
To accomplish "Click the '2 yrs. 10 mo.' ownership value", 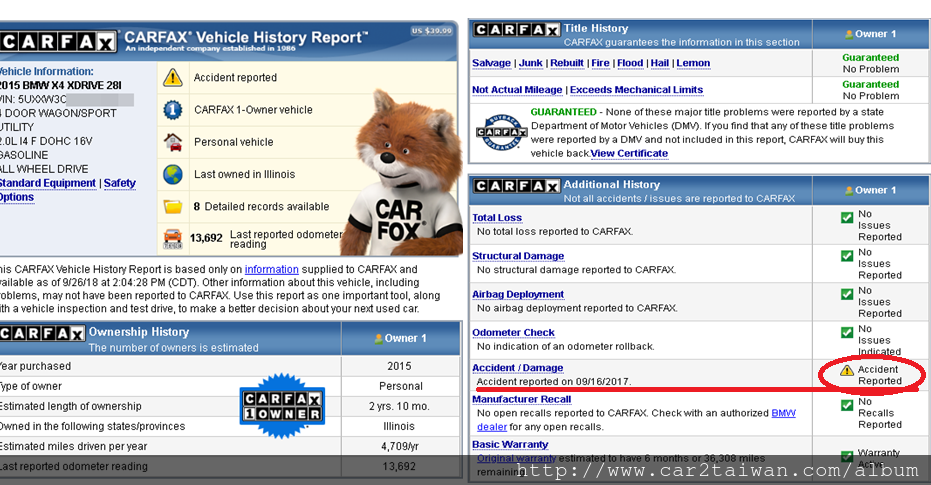I will (400, 407).
